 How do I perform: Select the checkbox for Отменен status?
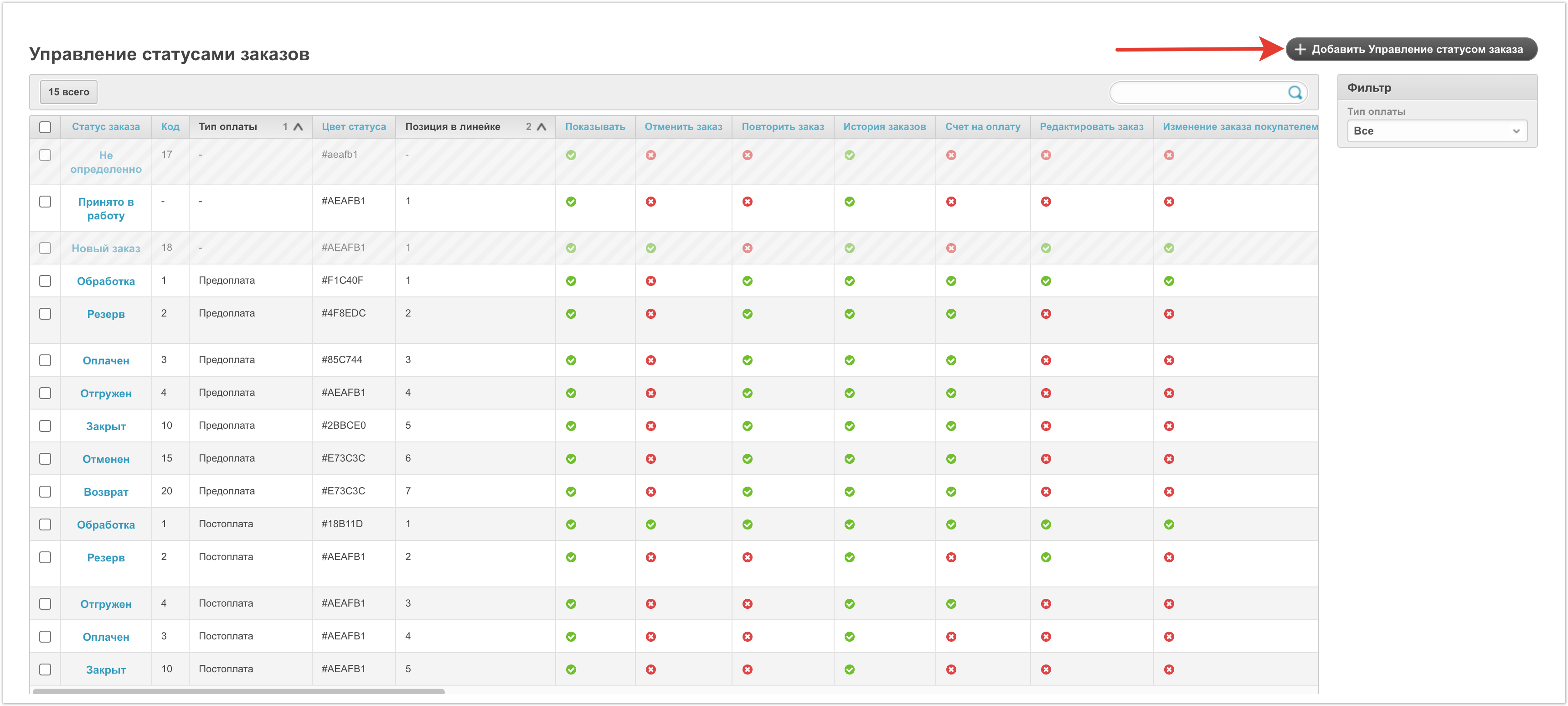pos(45,459)
